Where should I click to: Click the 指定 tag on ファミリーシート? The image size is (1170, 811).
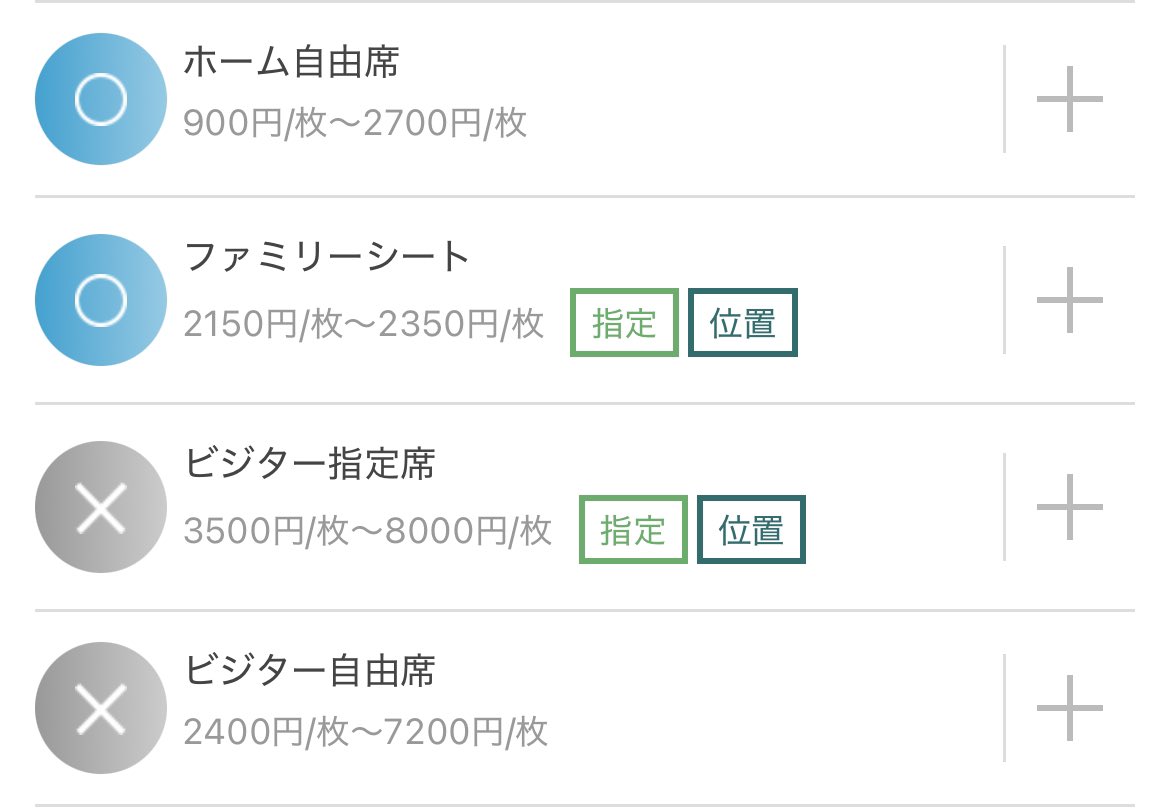coord(624,322)
